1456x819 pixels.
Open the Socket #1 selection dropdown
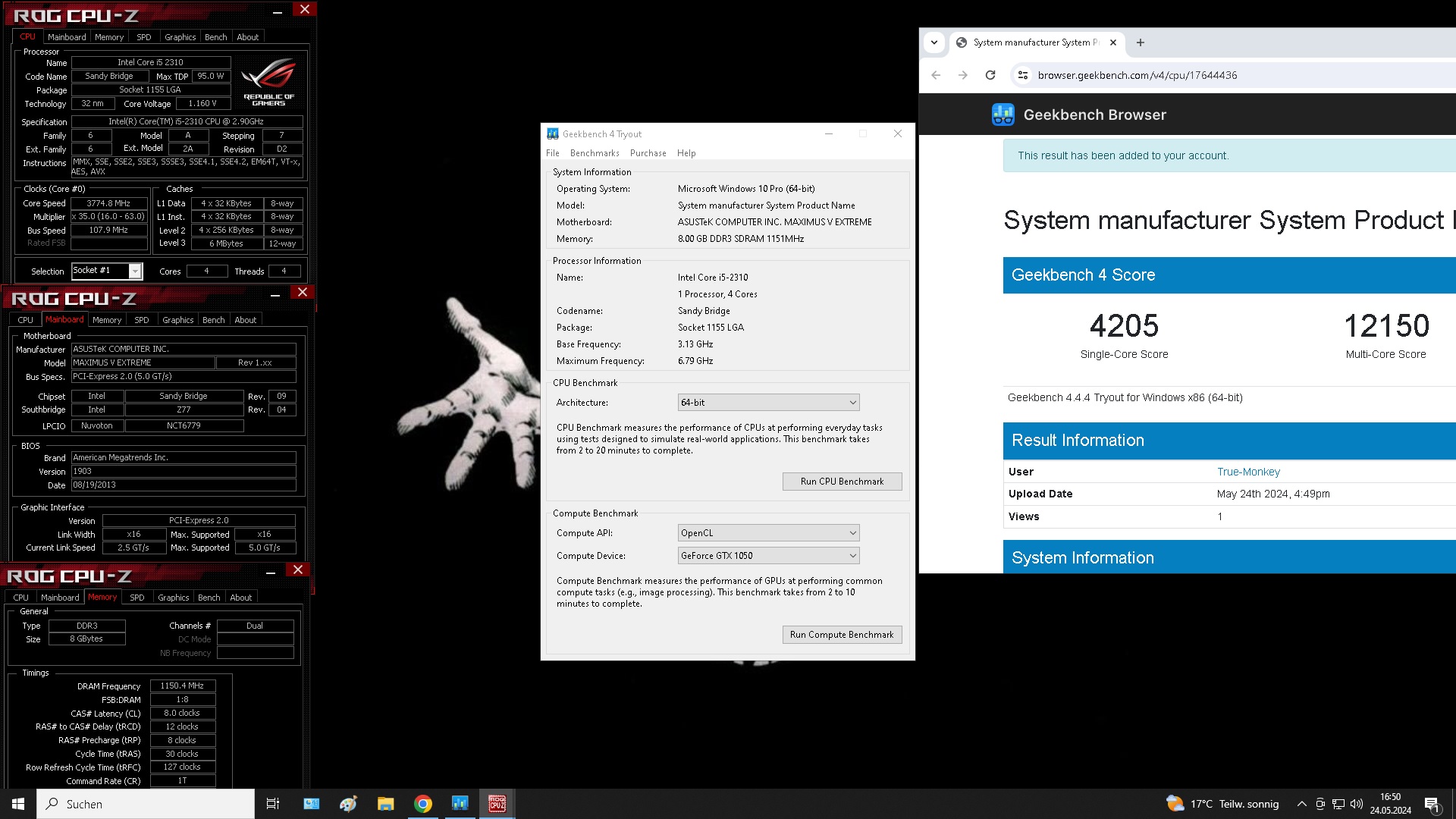tap(107, 271)
